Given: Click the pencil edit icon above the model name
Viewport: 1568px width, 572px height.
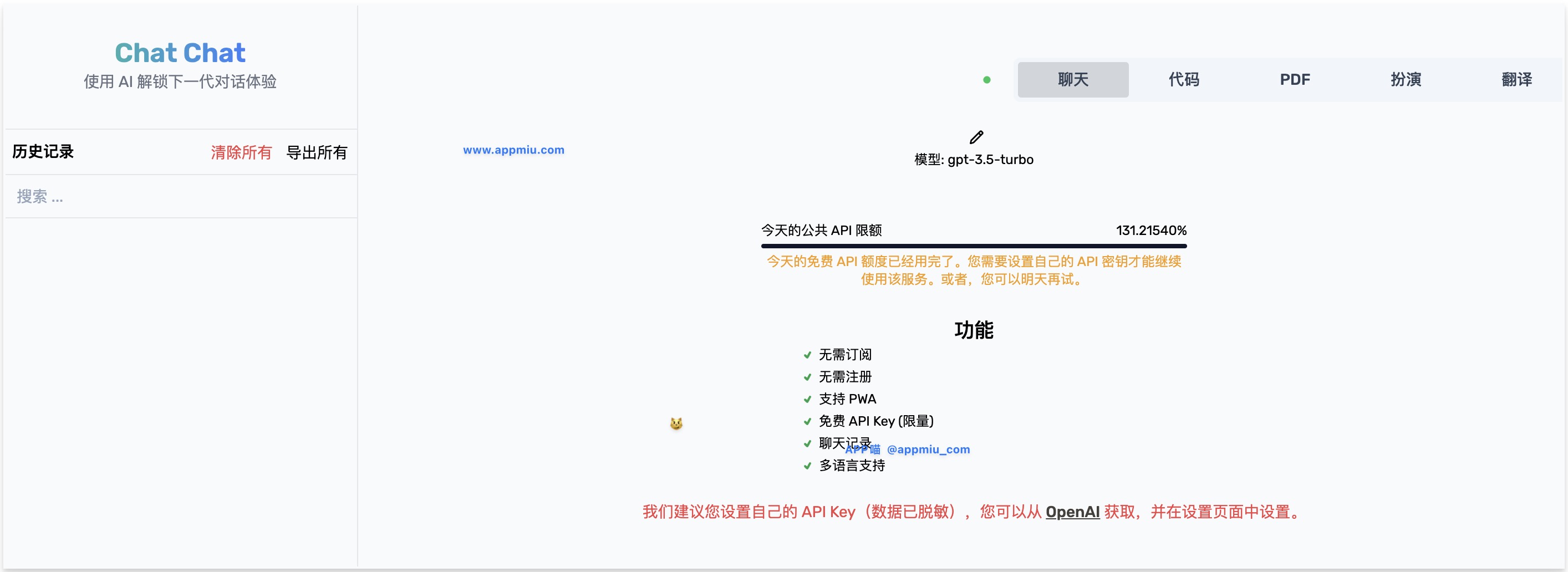Looking at the screenshot, I should [x=976, y=137].
